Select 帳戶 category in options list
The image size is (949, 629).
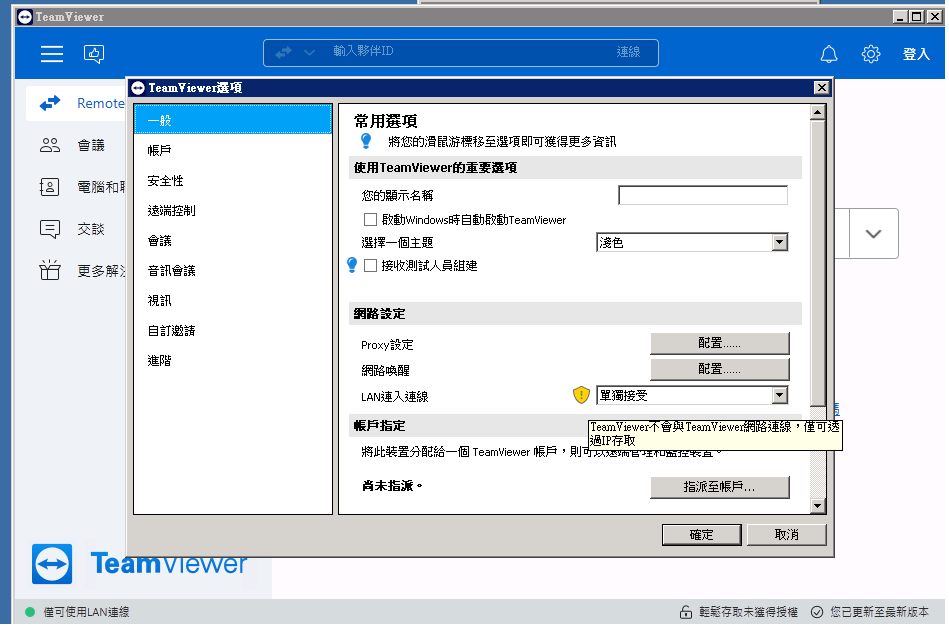[x=233, y=150]
